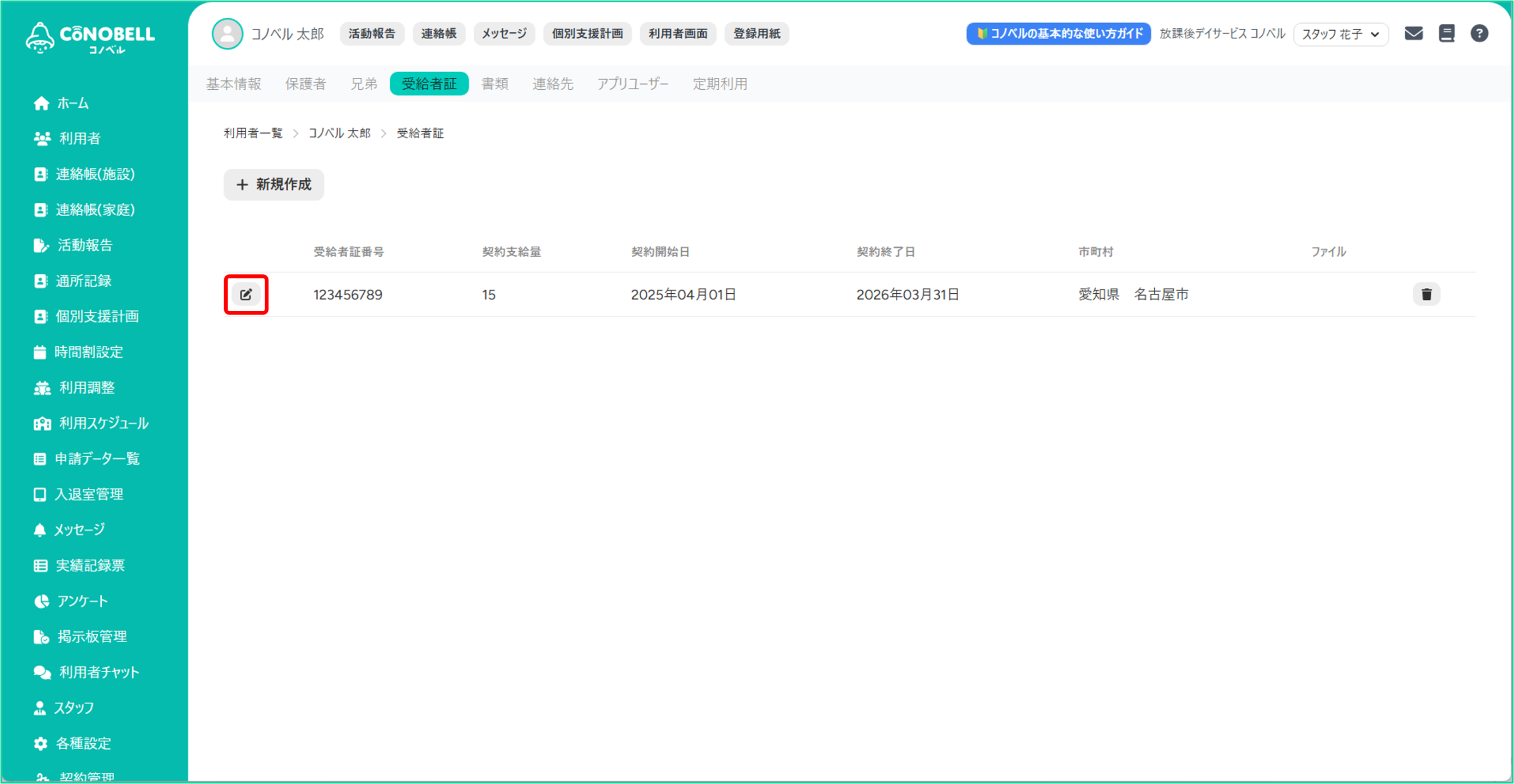Expand the スタッフ 花子 dropdown

tap(1340, 34)
